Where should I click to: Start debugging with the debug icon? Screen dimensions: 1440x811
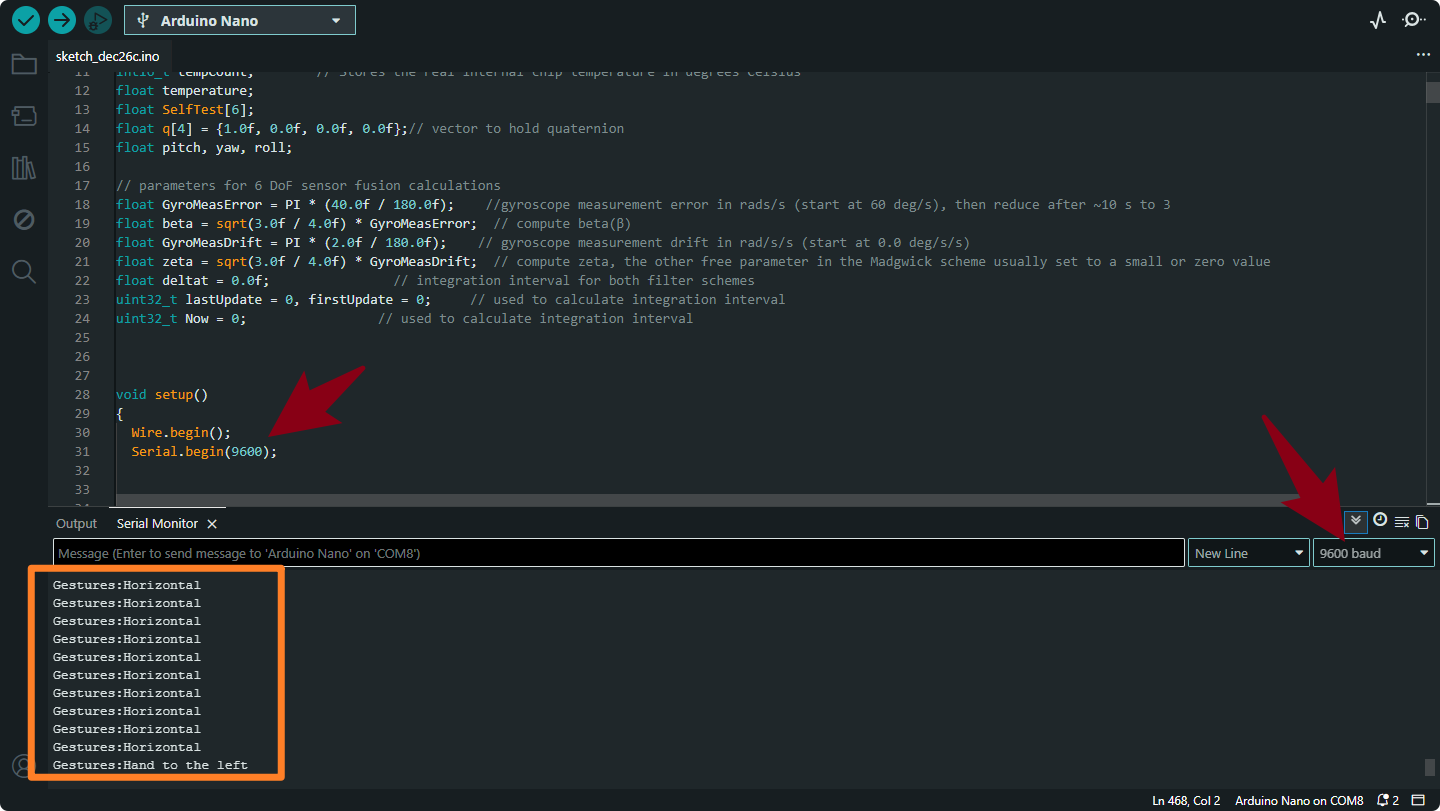click(x=97, y=20)
